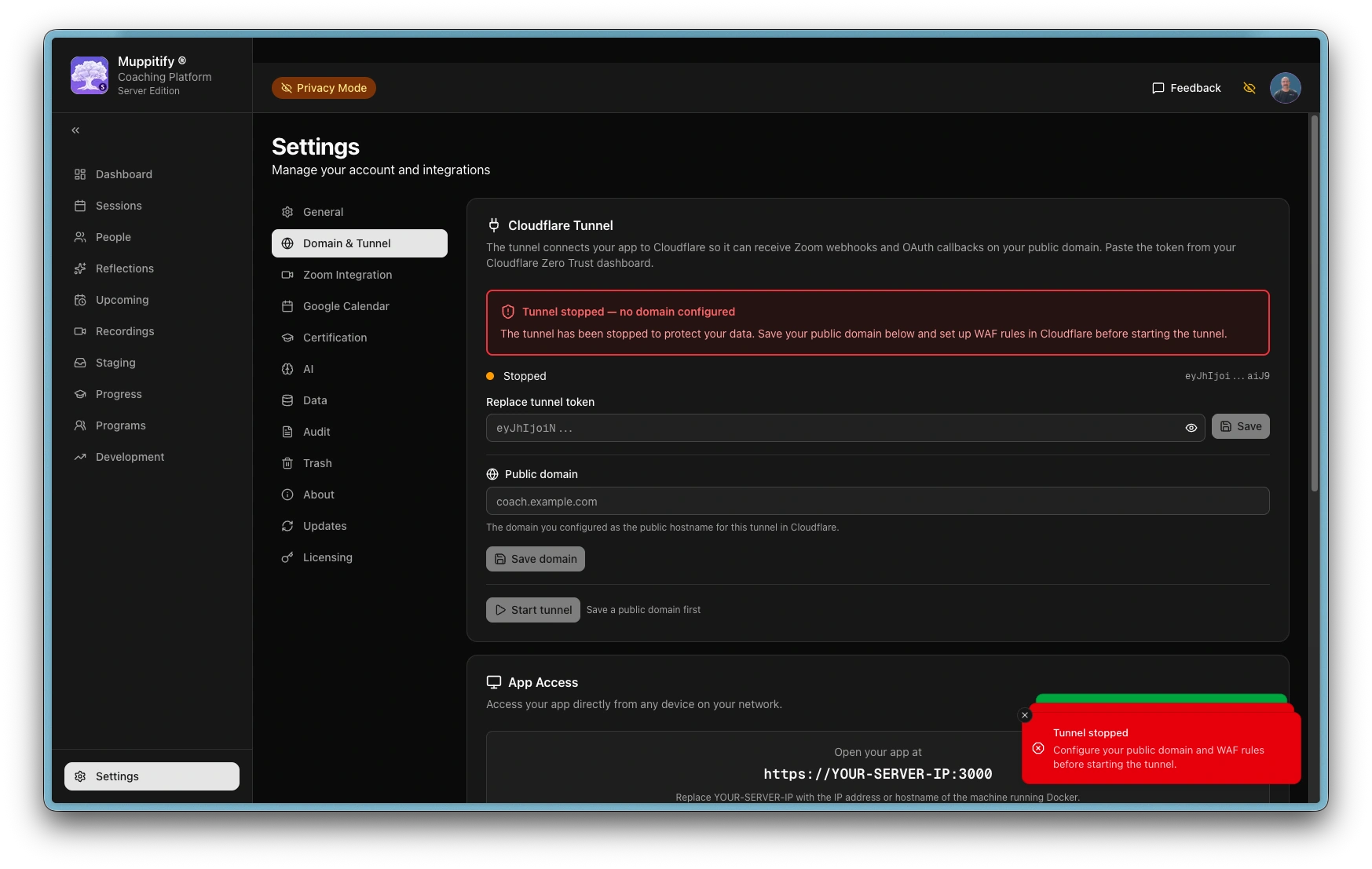Open the Licensing settings section
This screenshot has height=869, width=1372.
[x=327, y=557]
